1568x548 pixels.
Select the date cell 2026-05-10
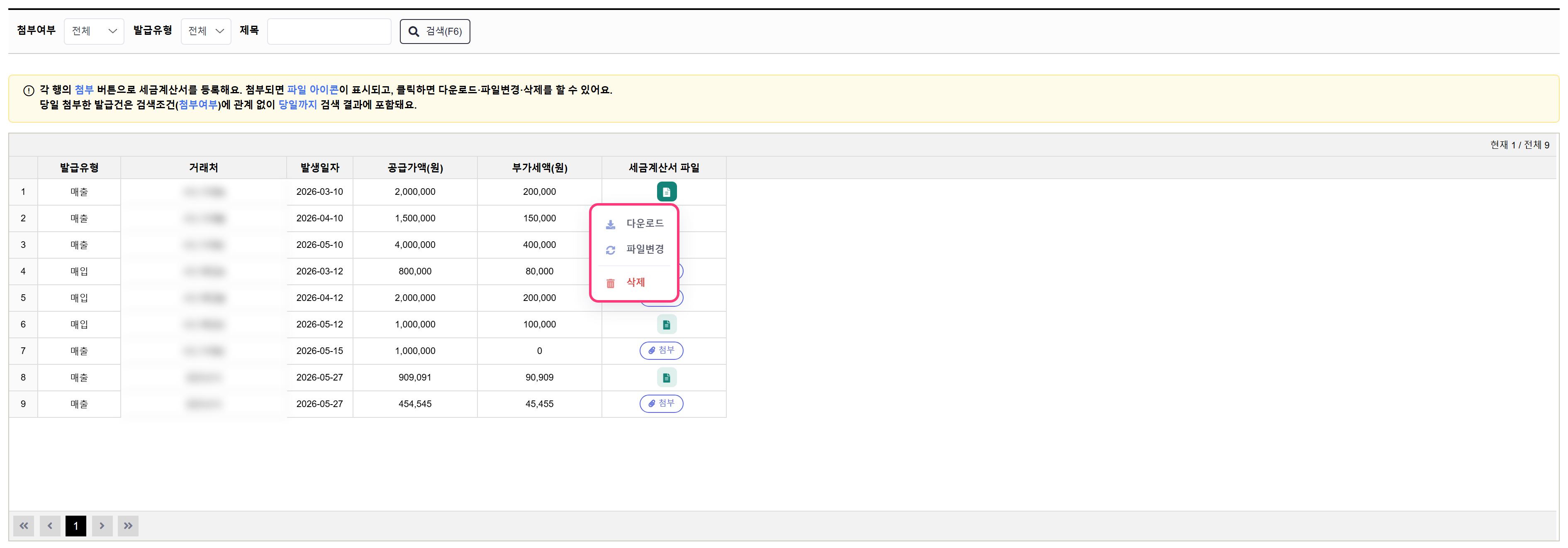coord(319,245)
